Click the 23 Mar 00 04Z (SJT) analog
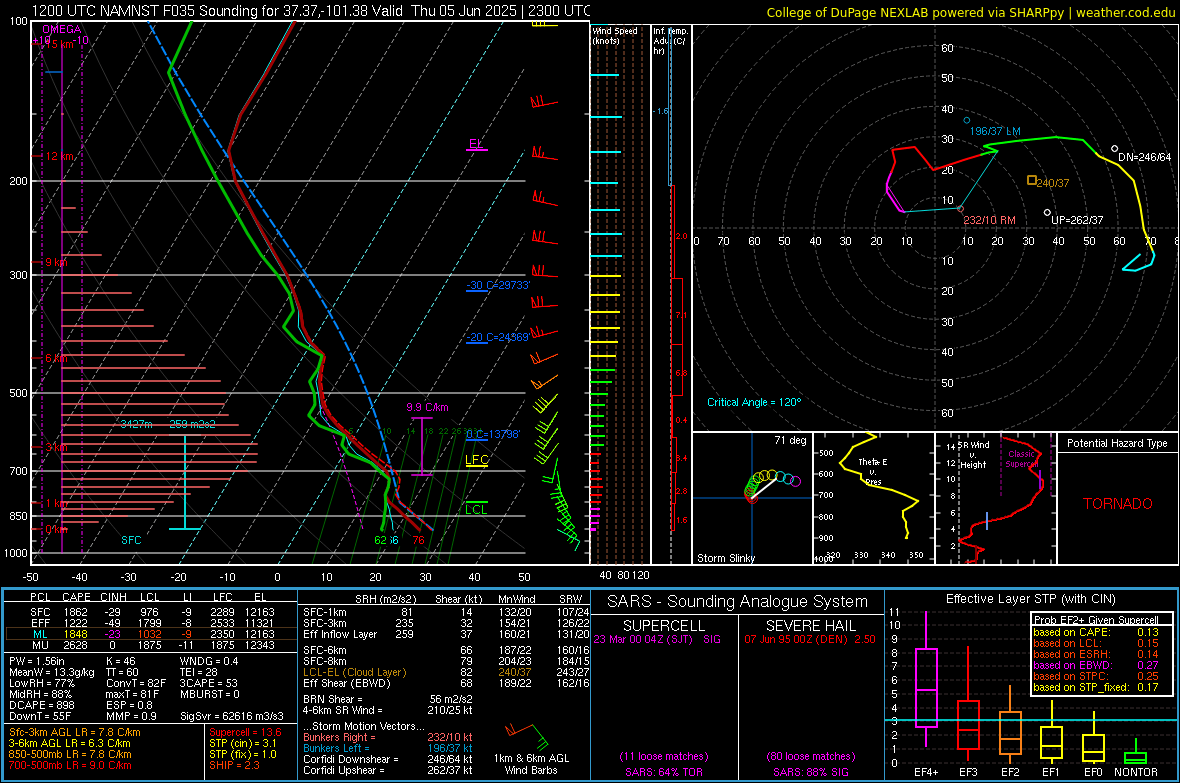This screenshot has width=1180, height=783. pyautogui.click(x=656, y=639)
